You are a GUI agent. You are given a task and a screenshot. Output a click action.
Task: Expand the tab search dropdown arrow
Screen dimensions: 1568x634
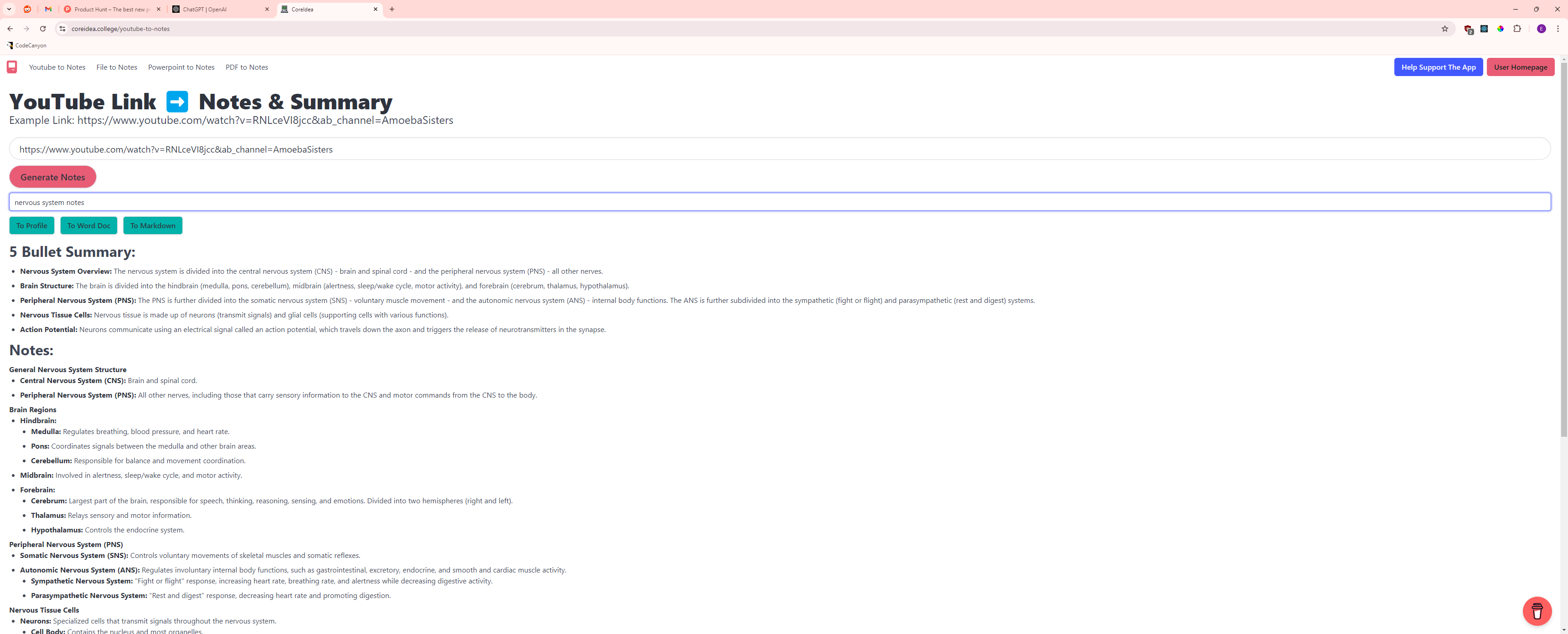coord(9,9)
